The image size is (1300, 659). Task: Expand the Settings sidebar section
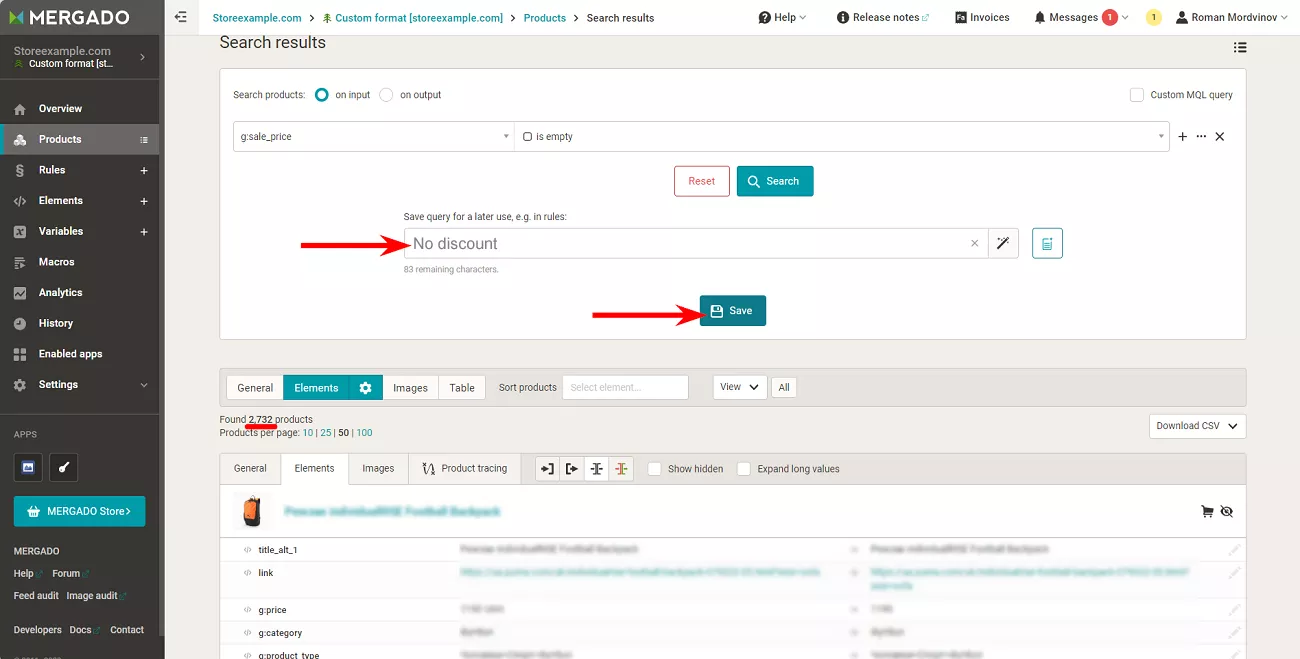80,385
